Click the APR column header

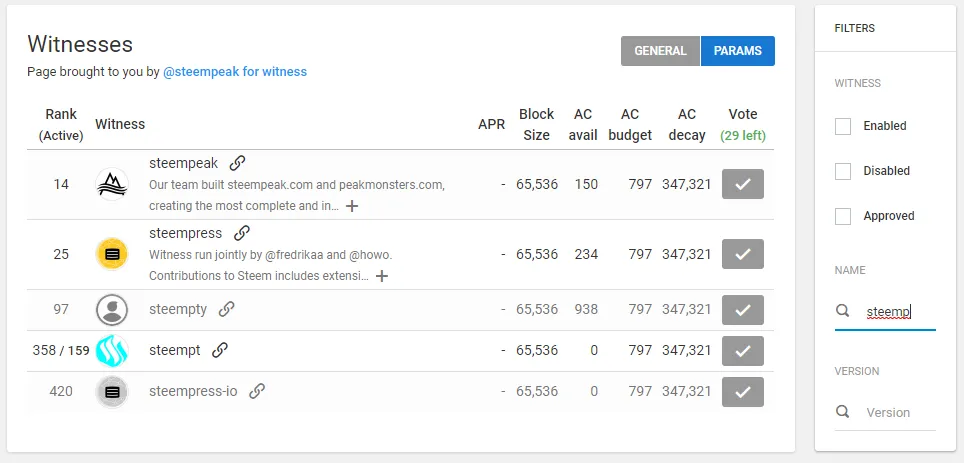pos(491,124)
